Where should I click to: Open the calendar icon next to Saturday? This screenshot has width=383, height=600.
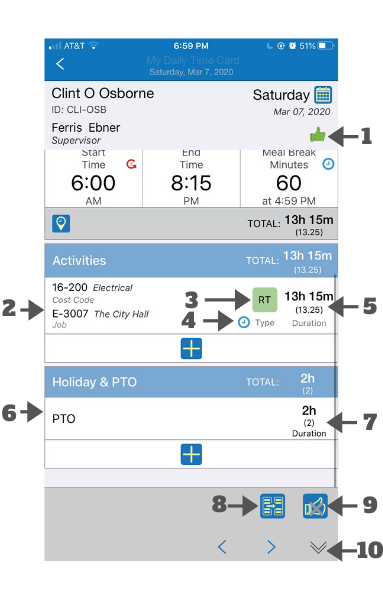point(323,95)
